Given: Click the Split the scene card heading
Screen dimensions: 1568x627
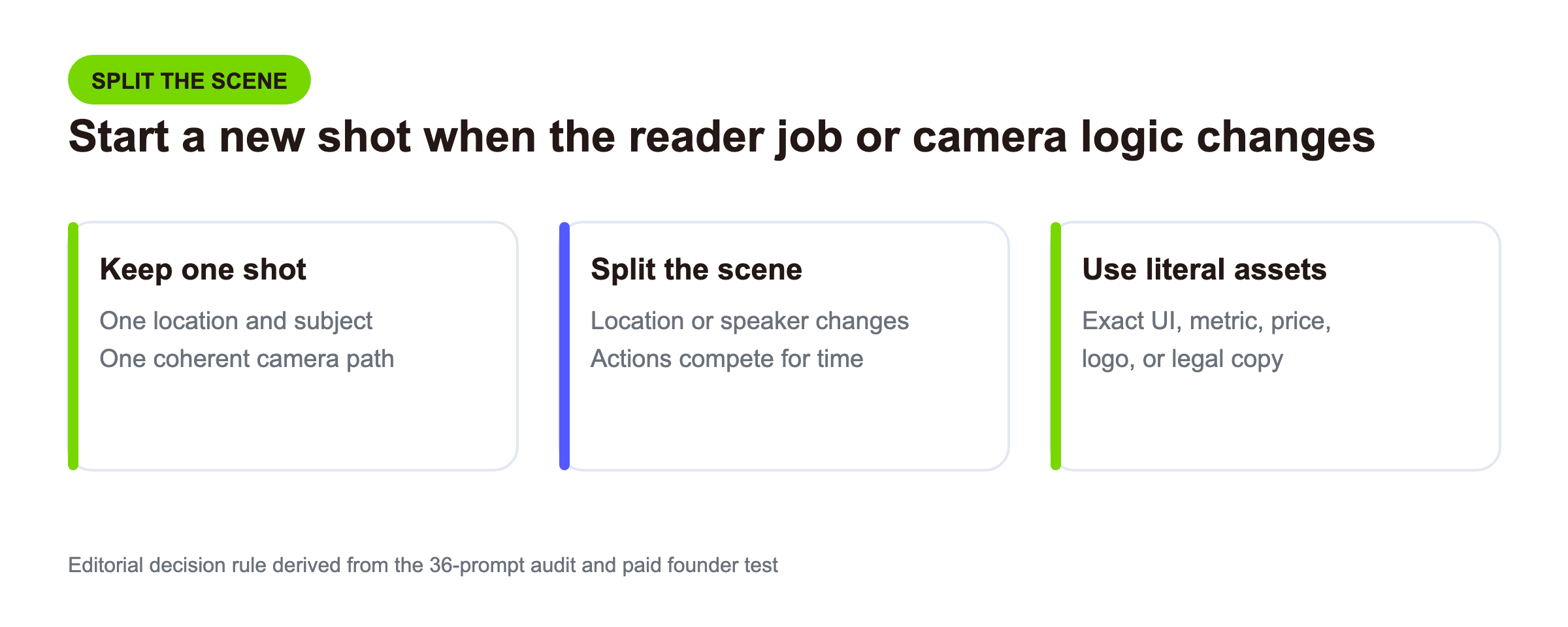Looking at the screenshot, I should point(696,269).
